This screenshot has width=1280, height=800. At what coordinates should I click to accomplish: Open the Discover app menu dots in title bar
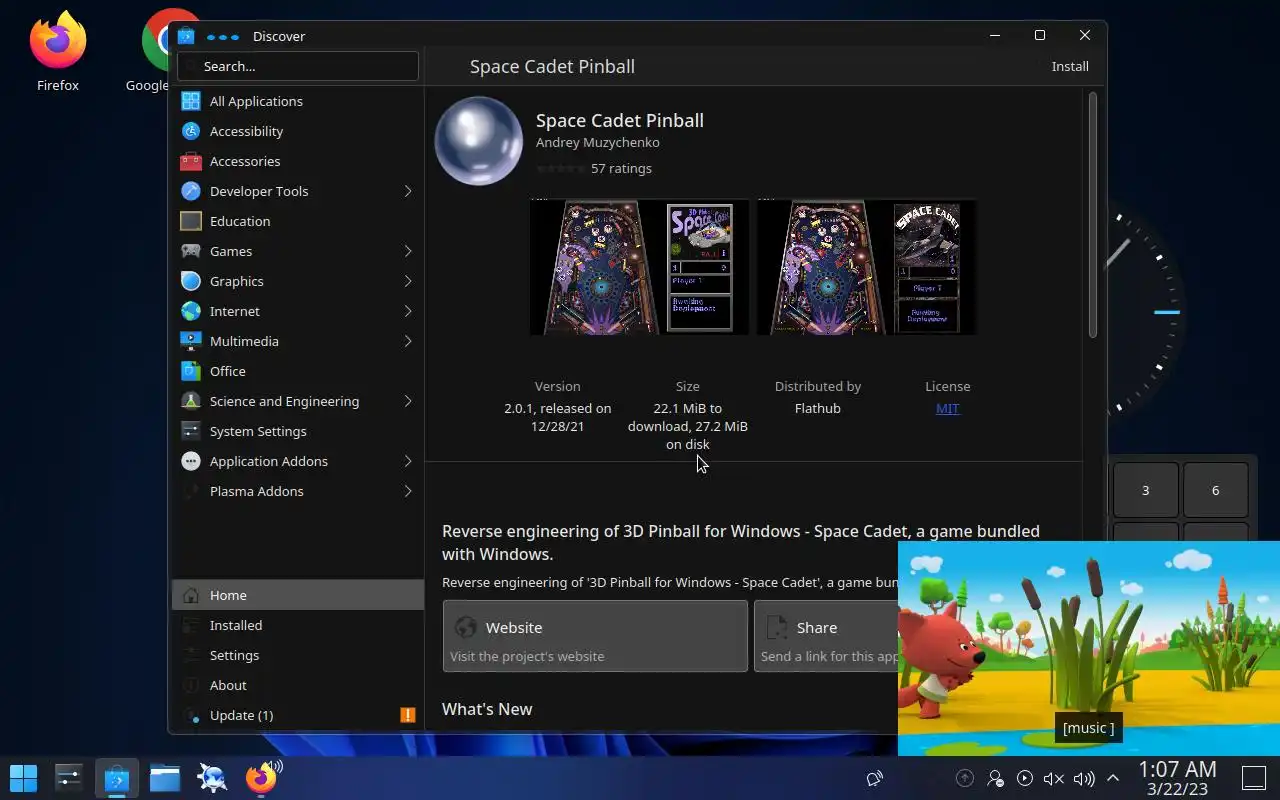[x=222, y=37]
